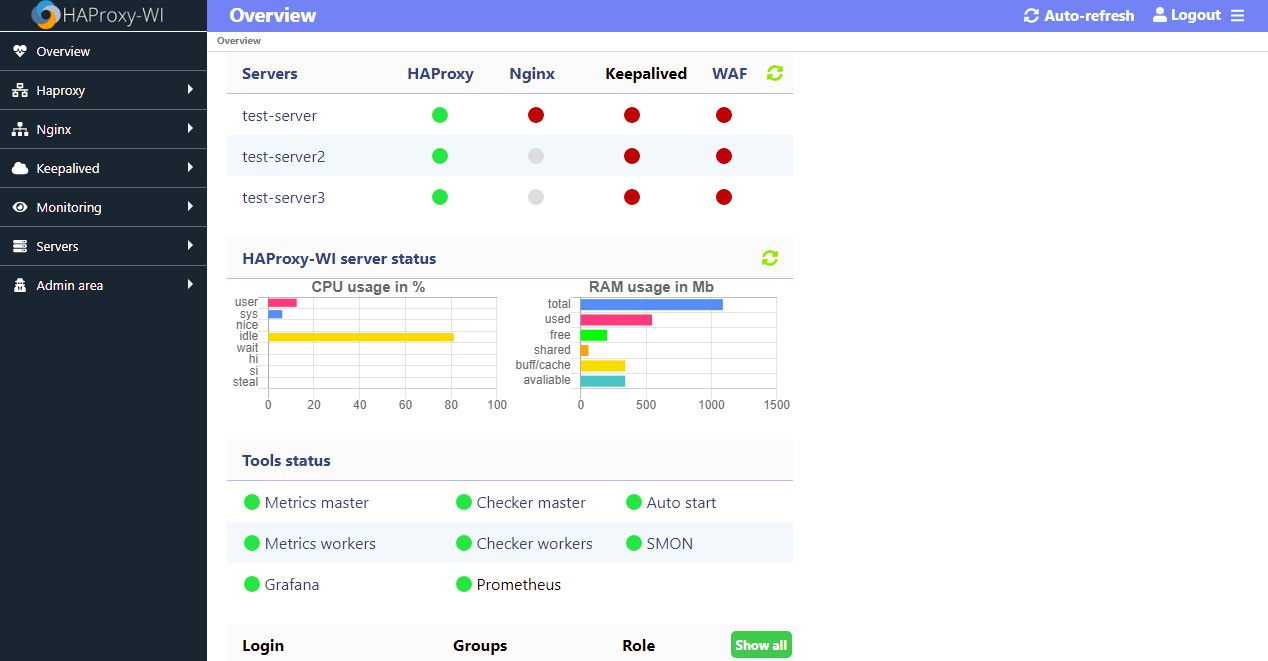Click the Grafana green status dot

[252, 584]
